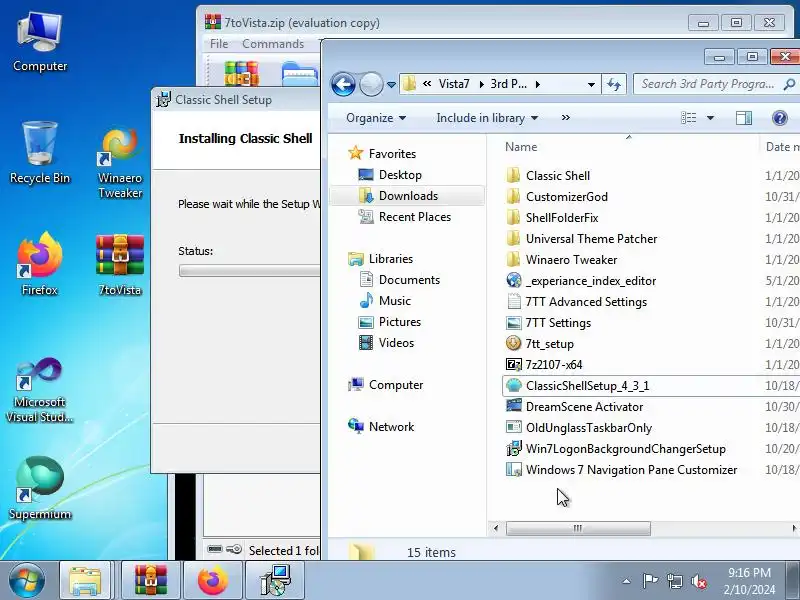Click the Change your view icon

coord(689,118)
